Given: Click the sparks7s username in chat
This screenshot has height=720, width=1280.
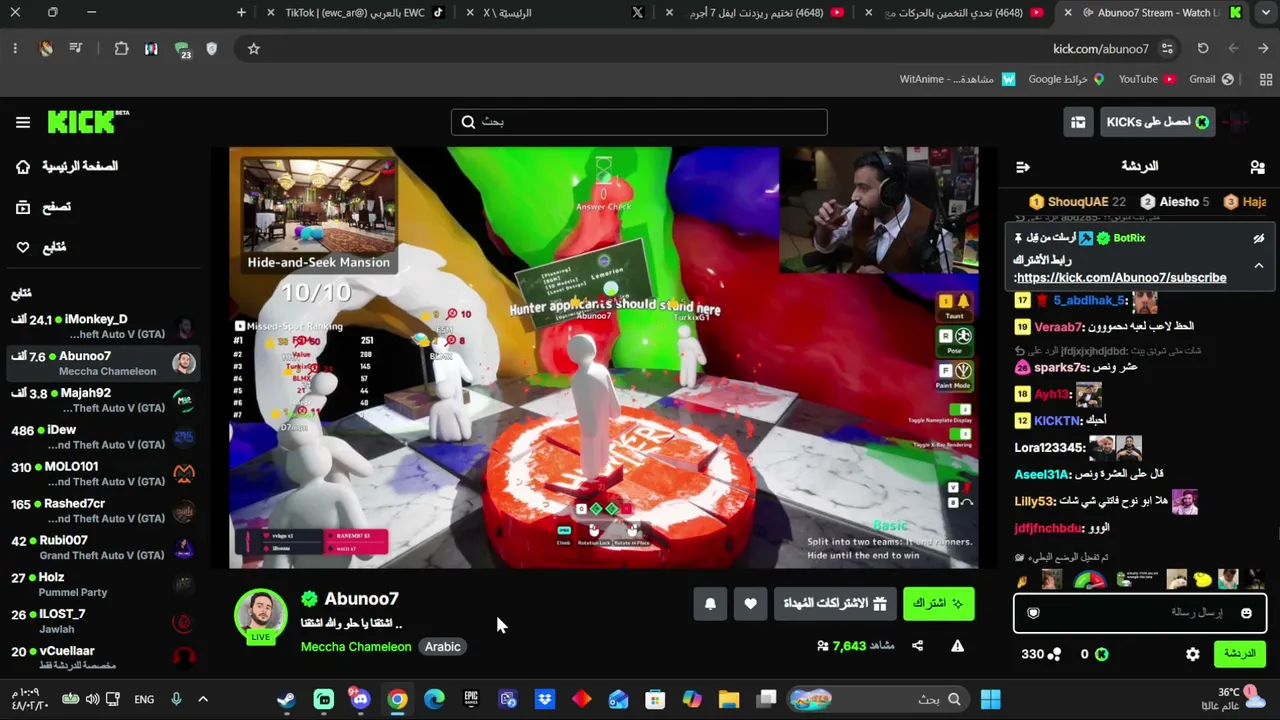Looking at the screenshot, I should point(1061,368).
